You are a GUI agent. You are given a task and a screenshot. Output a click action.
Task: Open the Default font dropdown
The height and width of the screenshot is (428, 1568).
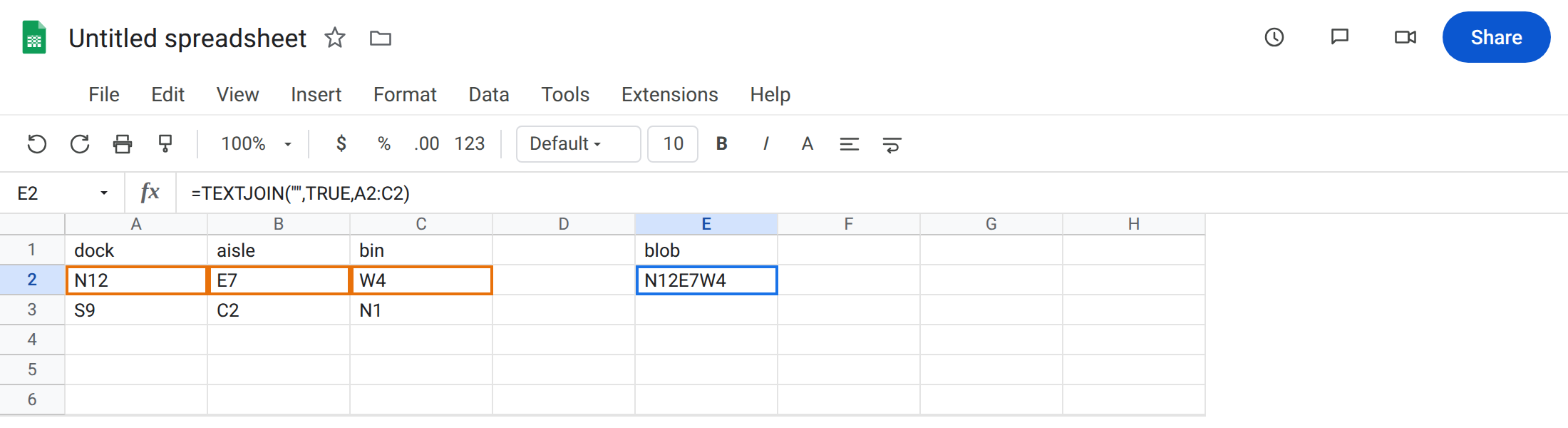point(578,144)
